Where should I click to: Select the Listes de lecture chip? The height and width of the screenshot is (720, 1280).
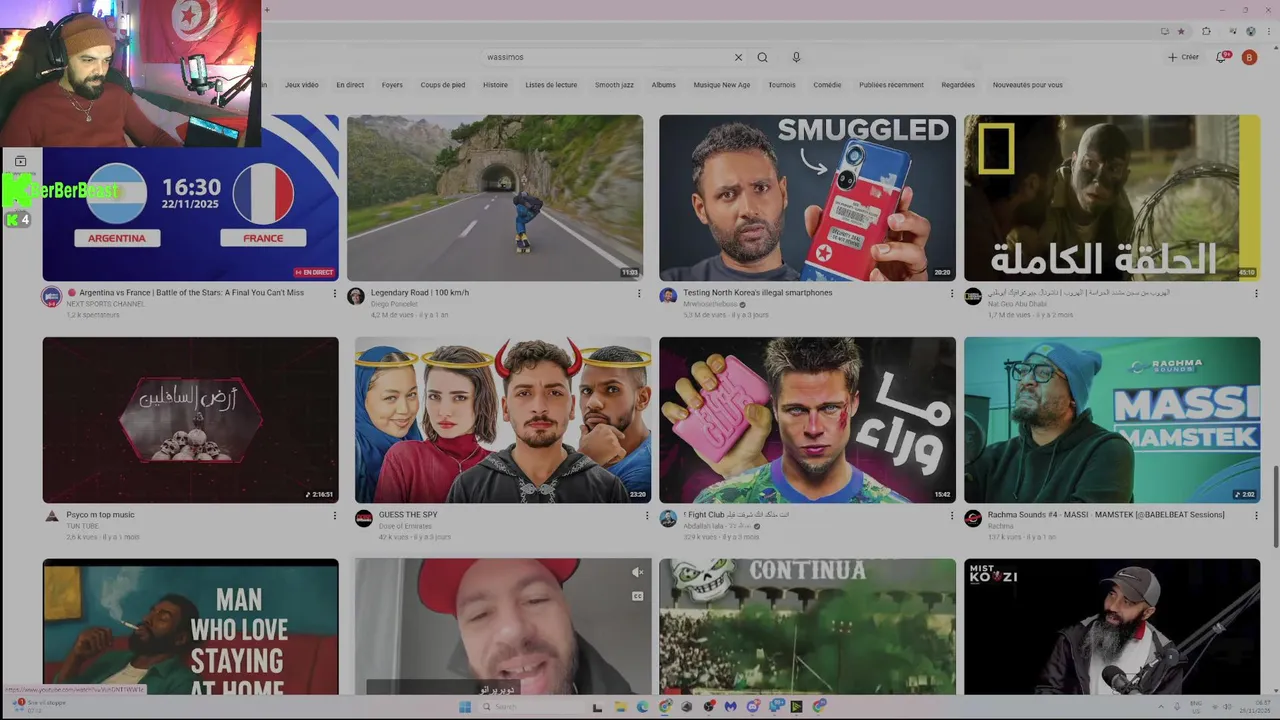pos(551,85)
